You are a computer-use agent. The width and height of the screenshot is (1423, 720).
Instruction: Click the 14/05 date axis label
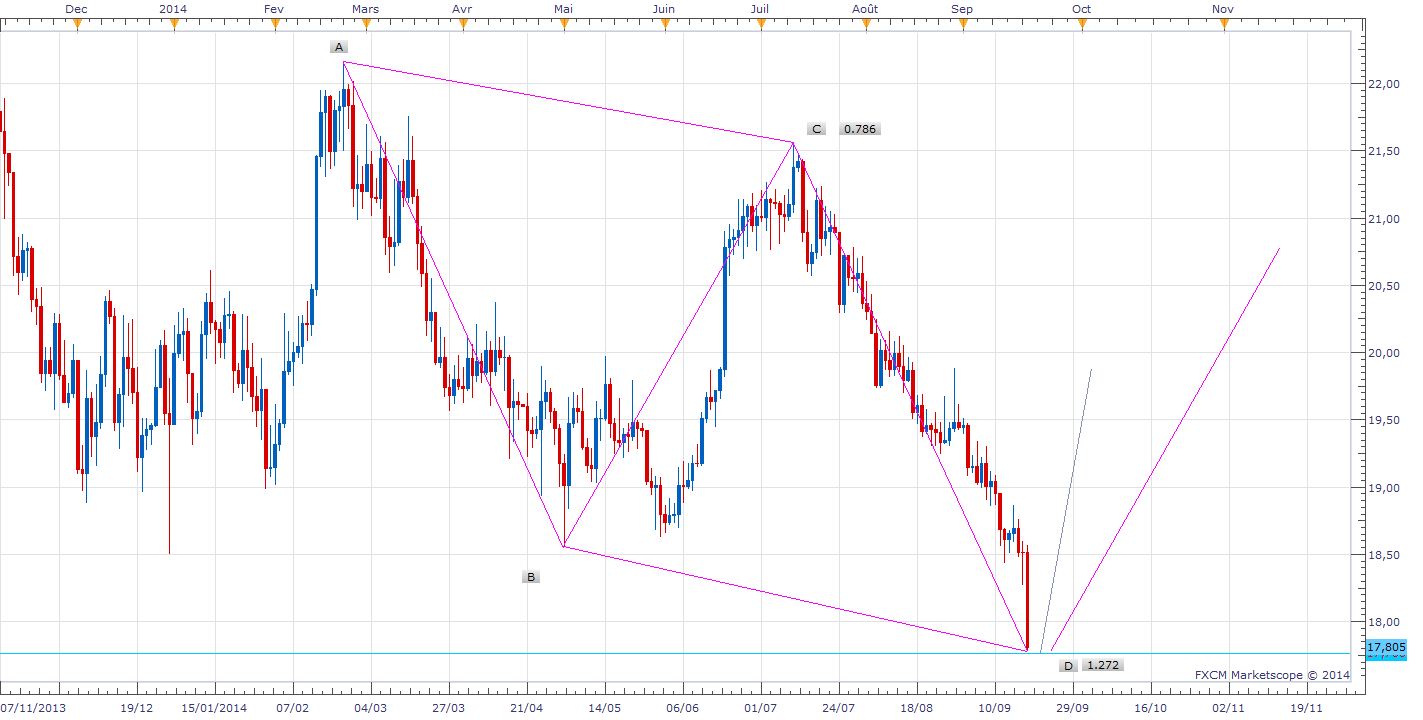pos(605,708)
